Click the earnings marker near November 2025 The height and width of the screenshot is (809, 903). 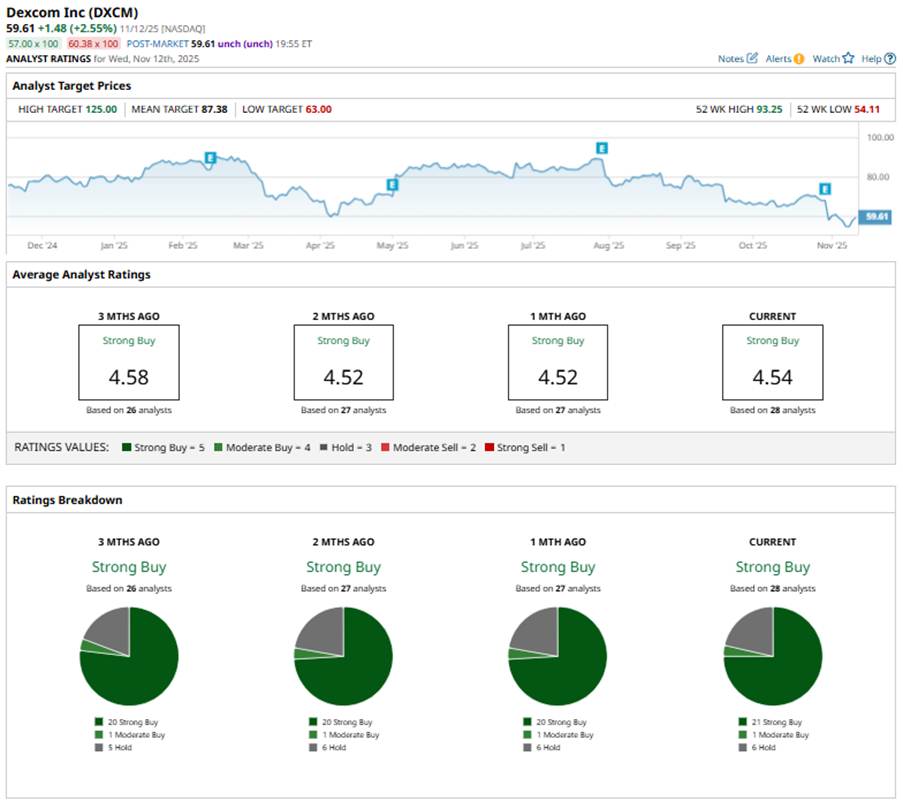[826, 189]
